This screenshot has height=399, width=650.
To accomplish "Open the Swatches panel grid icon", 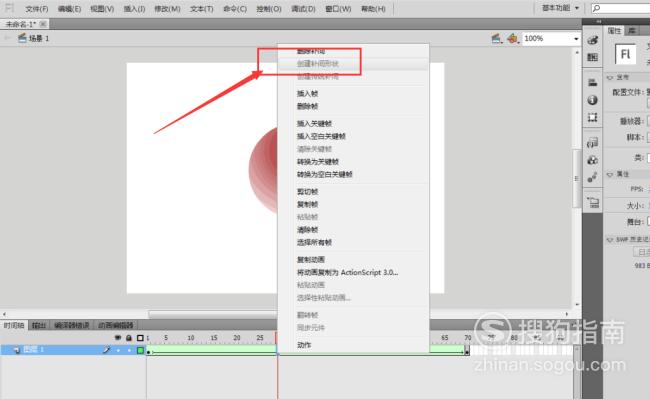I will 592,57.
